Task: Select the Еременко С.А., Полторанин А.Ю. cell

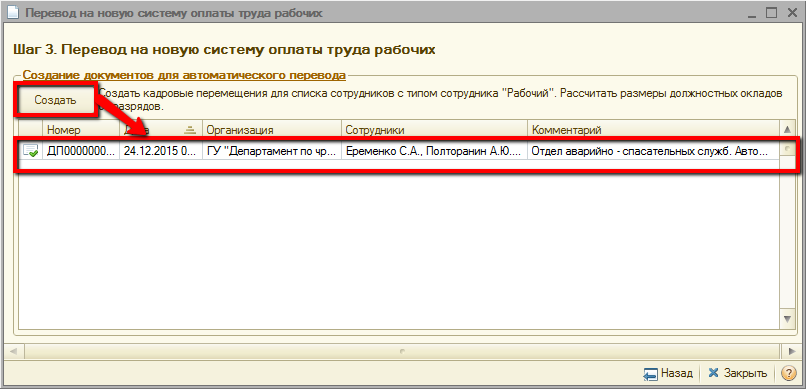Action: coord(434,152)
